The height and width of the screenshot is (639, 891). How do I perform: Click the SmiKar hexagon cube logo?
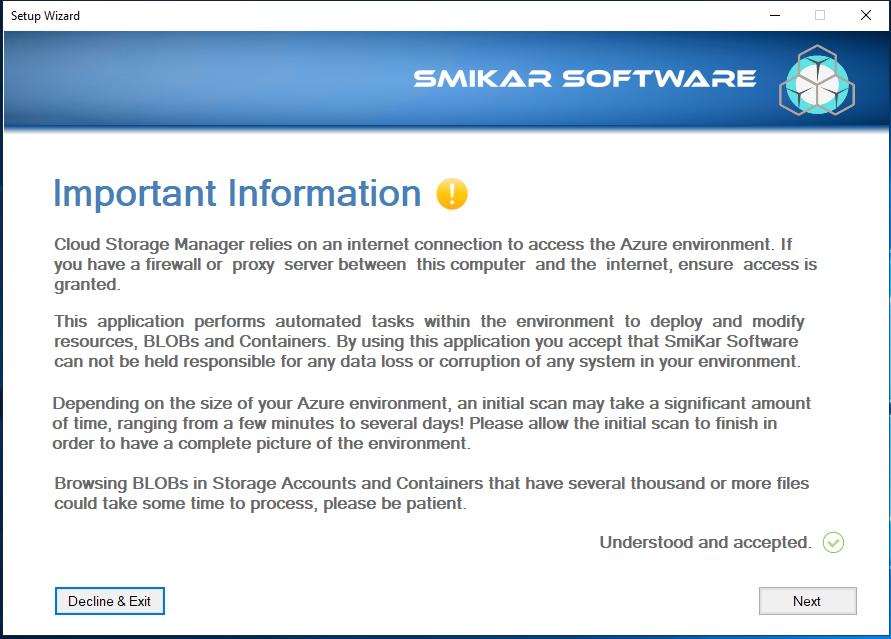pos(817,80)
